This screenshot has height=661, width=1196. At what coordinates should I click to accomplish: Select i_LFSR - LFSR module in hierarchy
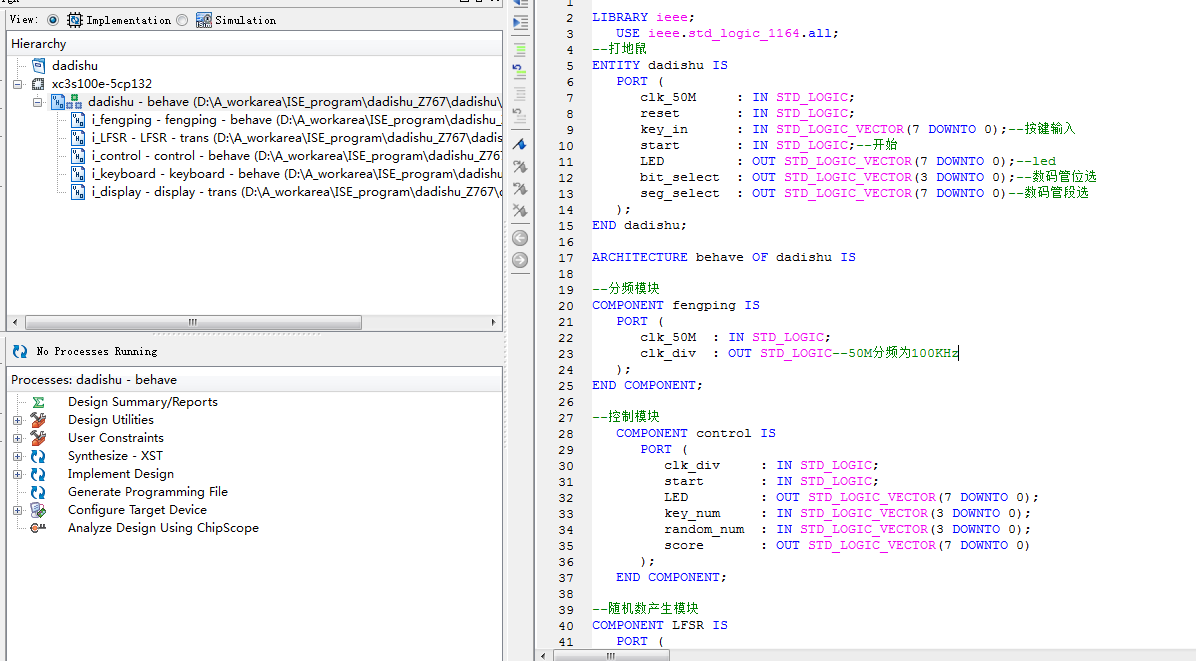point(150,138)
